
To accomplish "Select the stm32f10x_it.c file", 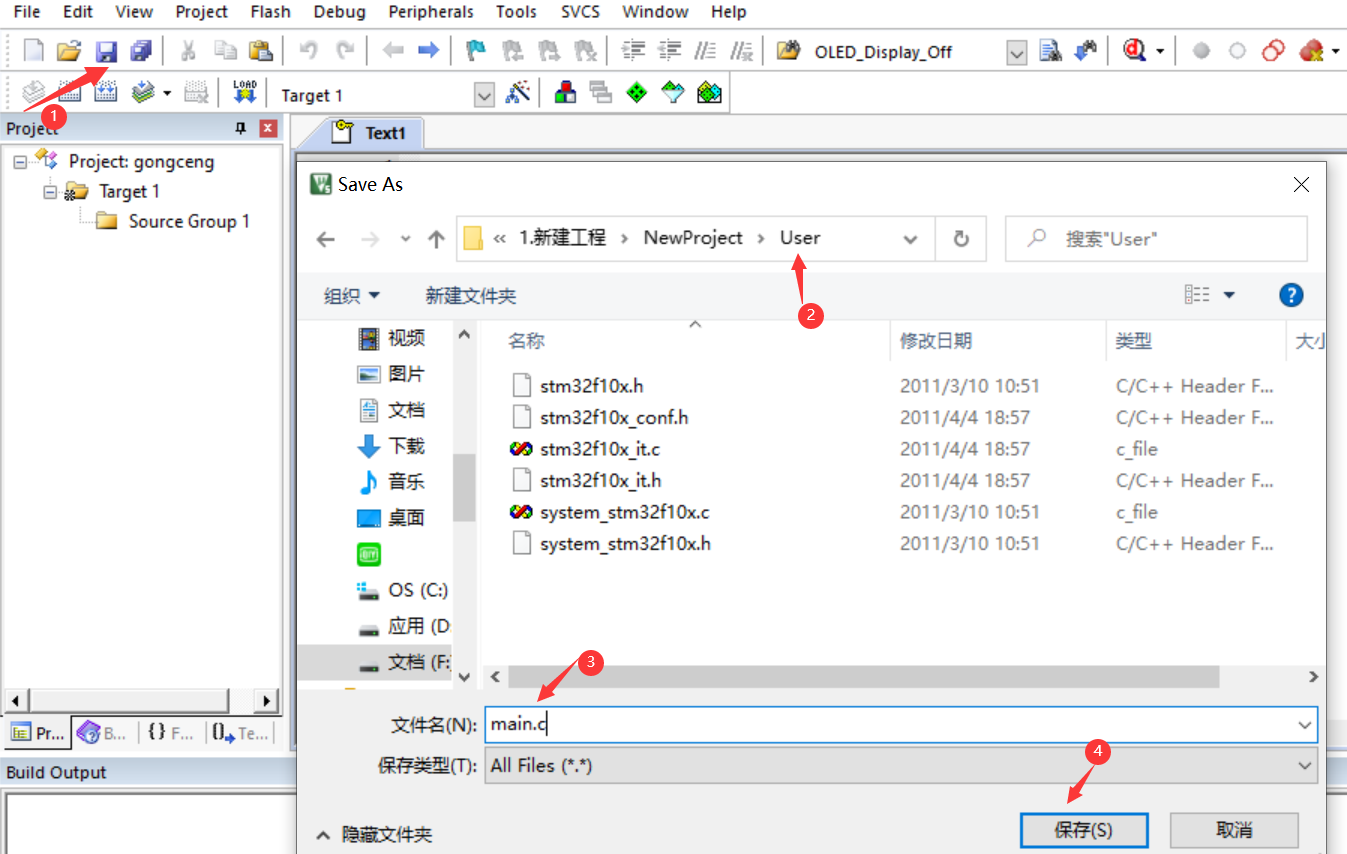I will (x=599, y=449).
